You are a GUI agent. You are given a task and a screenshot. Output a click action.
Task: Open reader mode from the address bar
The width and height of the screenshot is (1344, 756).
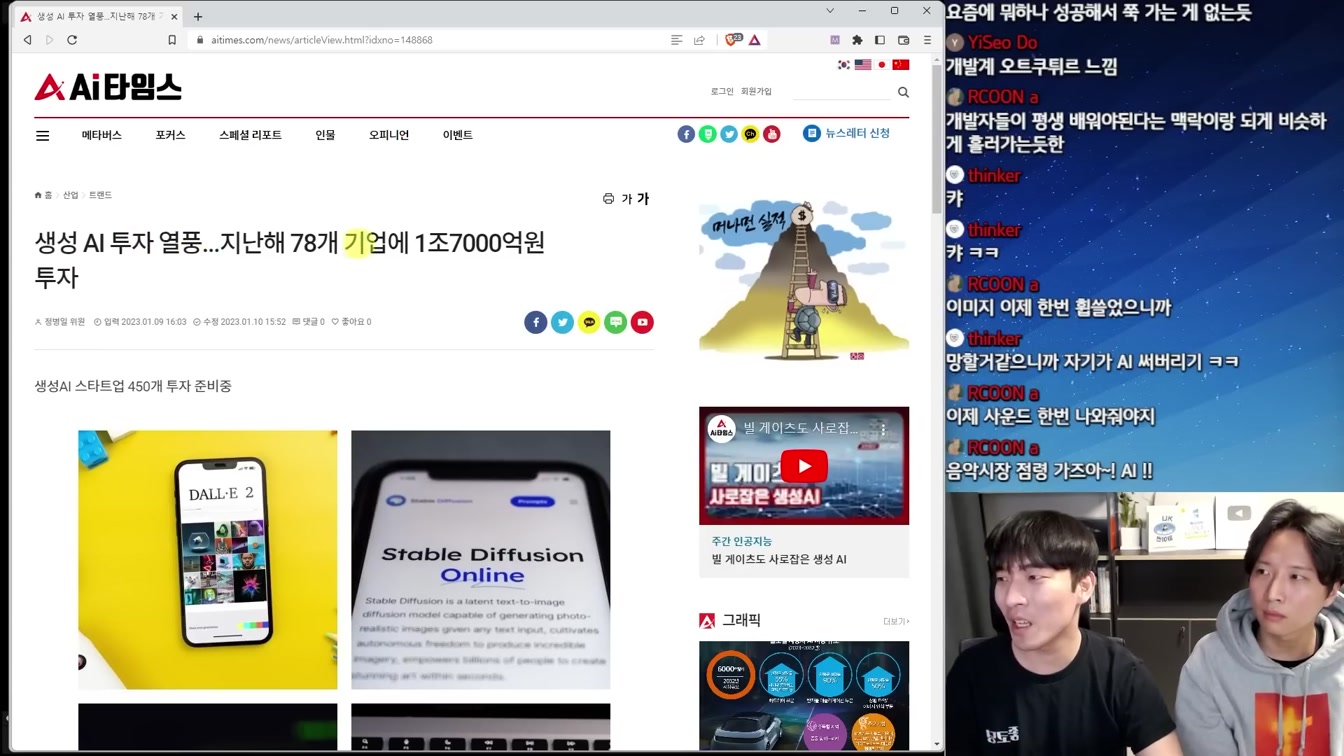point(676,40)
